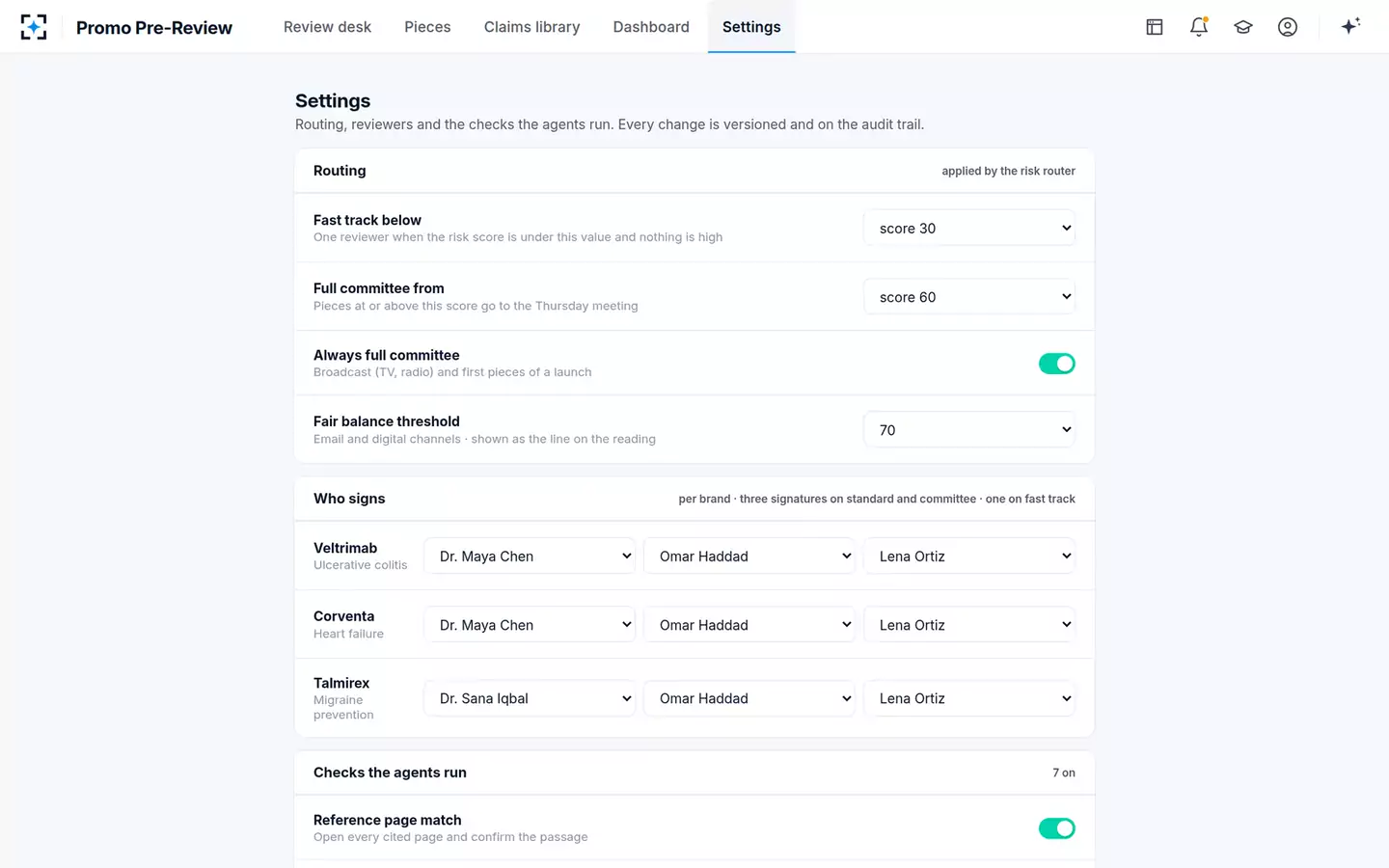Click the Who signs section heading
Image resolution: width=1389 pixels, height=868 pixels.
point(349,499)
